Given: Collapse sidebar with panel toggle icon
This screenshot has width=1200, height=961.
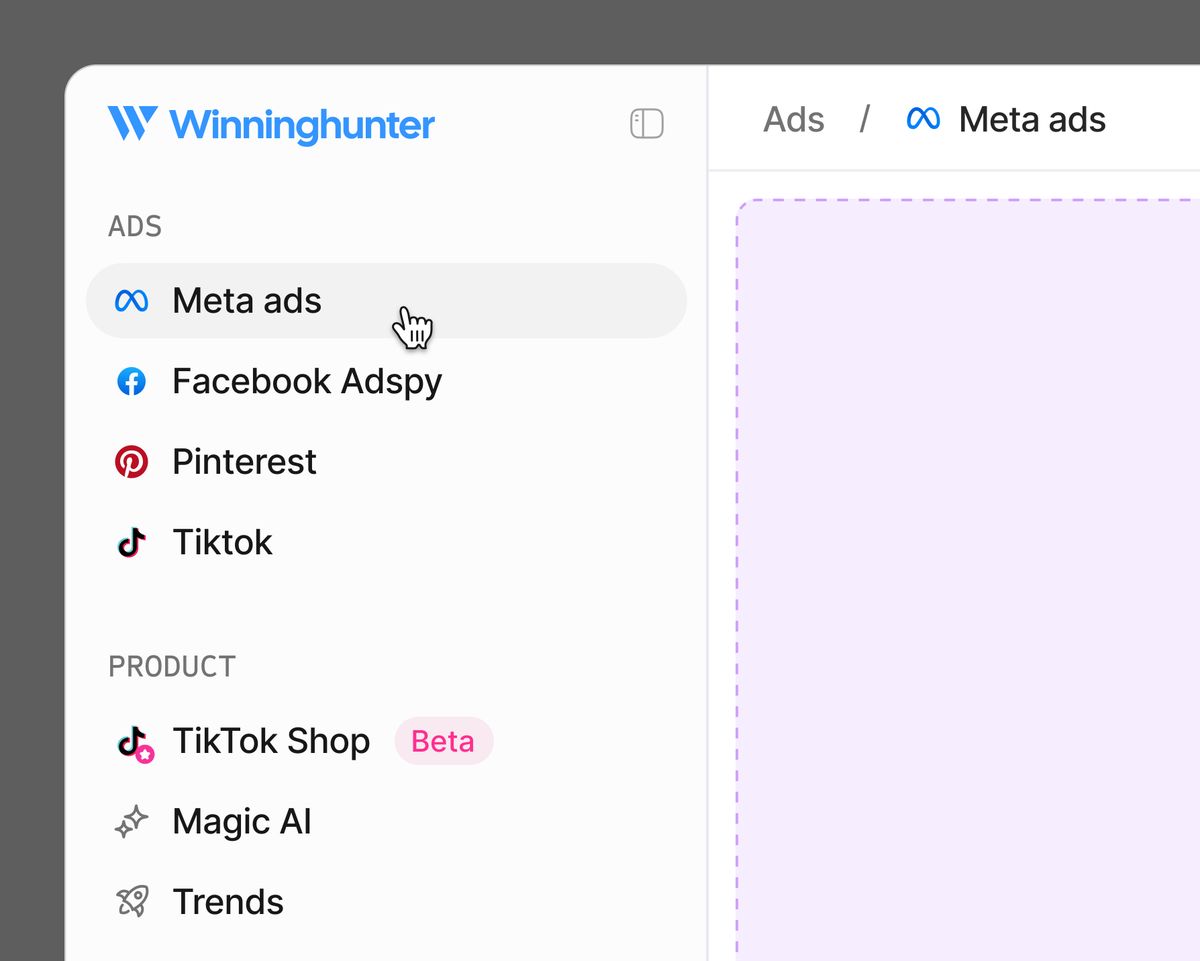Looking at the screenshot, I should pyautogui.click(x=647, y=123).
